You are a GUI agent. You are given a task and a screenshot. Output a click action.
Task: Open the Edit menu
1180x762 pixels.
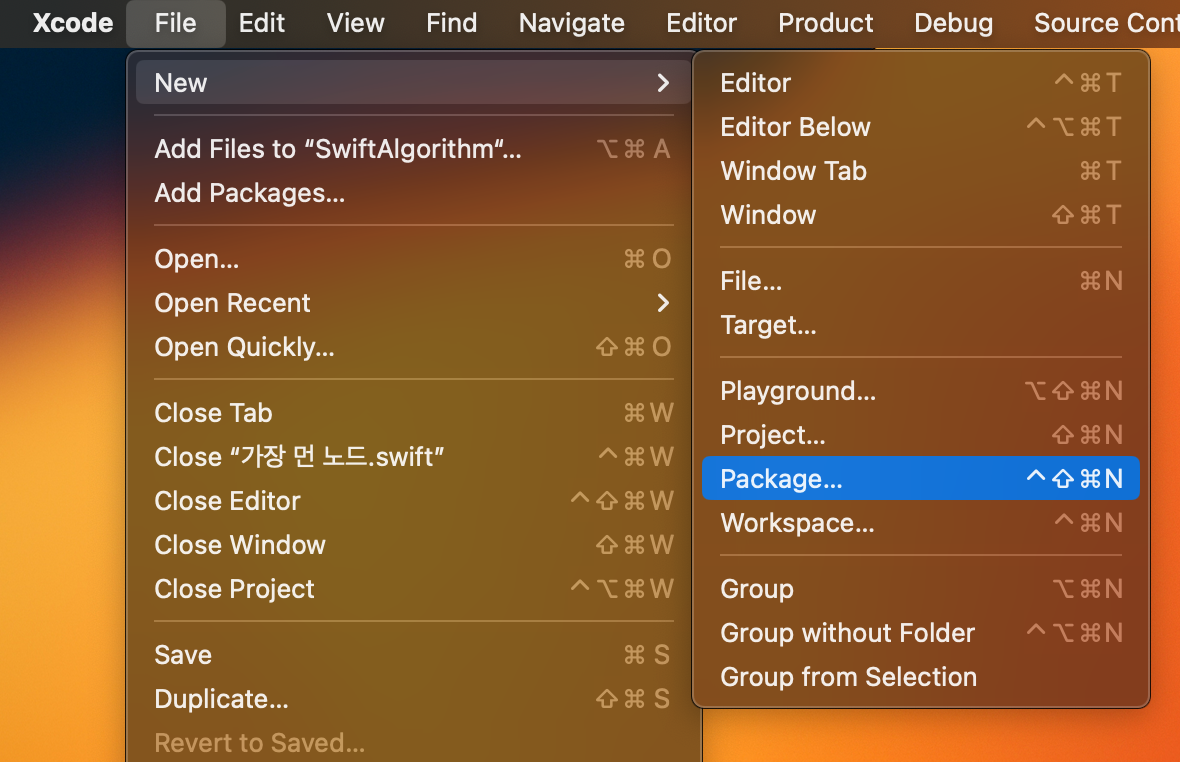[262, 23]
